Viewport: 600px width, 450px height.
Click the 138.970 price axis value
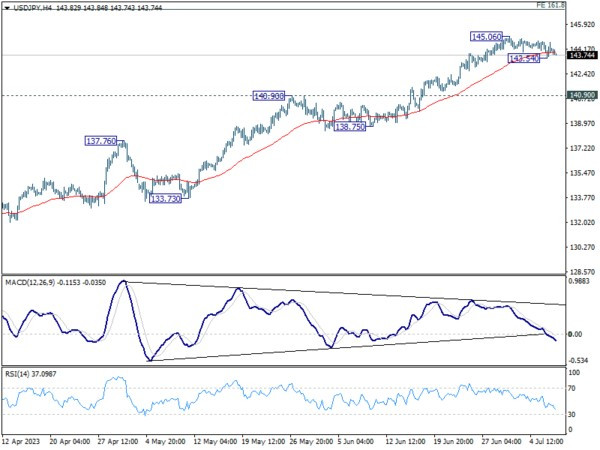582,123
